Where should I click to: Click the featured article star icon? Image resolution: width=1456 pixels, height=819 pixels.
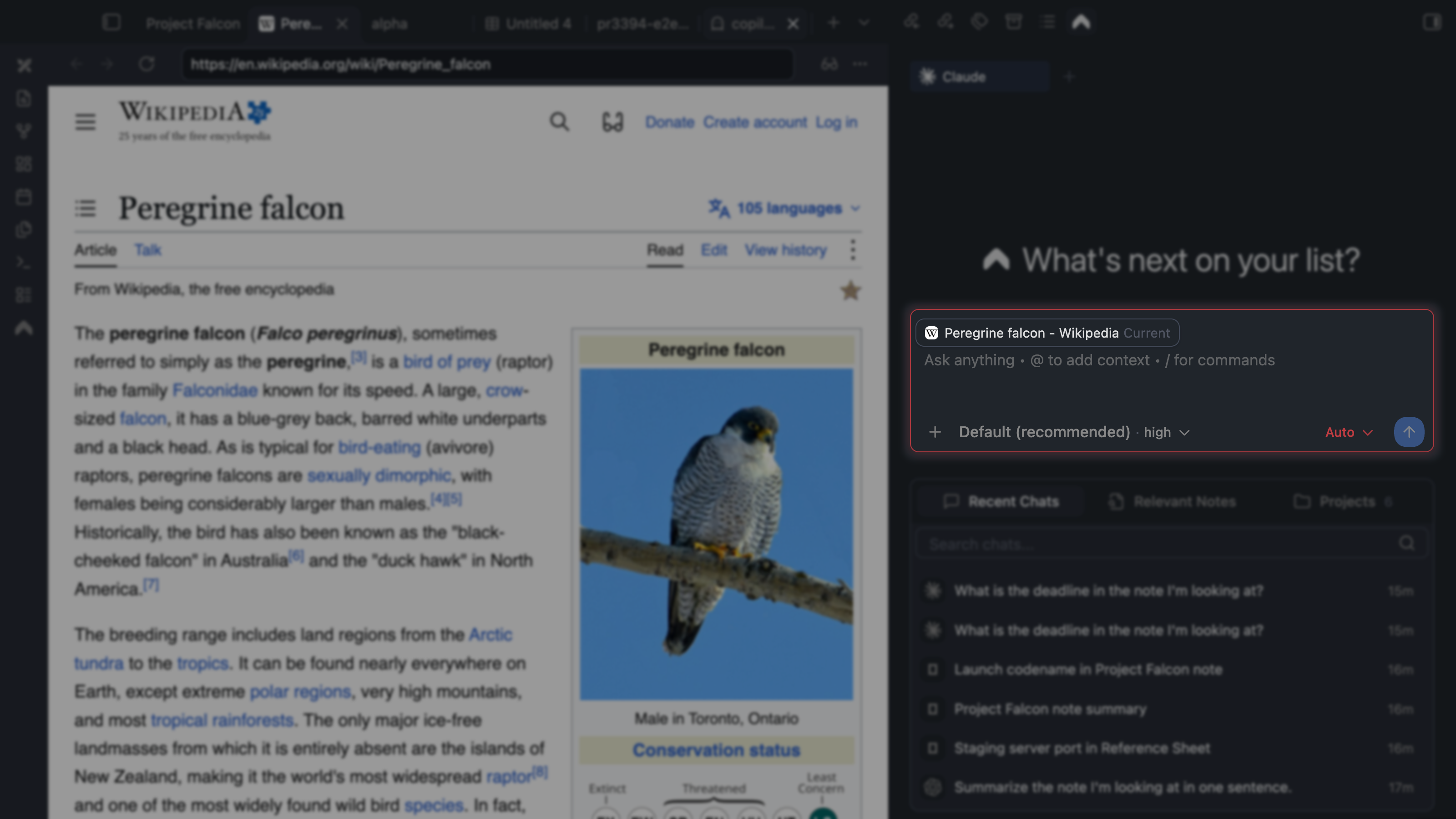[850, 291]
